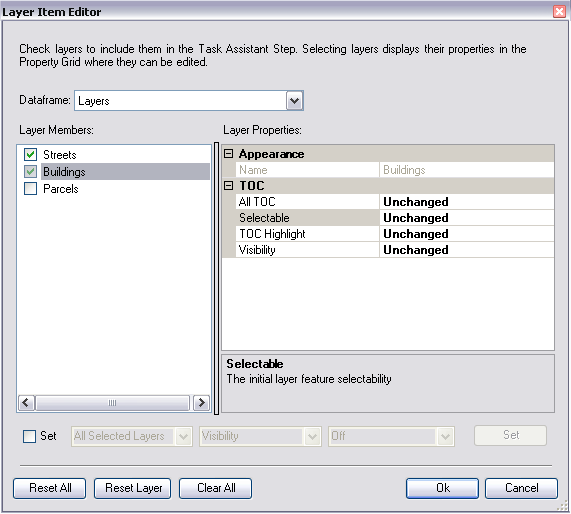This screenshot has height=514, width=571.
Task: Collapse the TOC property group
Action: (228, 186)
